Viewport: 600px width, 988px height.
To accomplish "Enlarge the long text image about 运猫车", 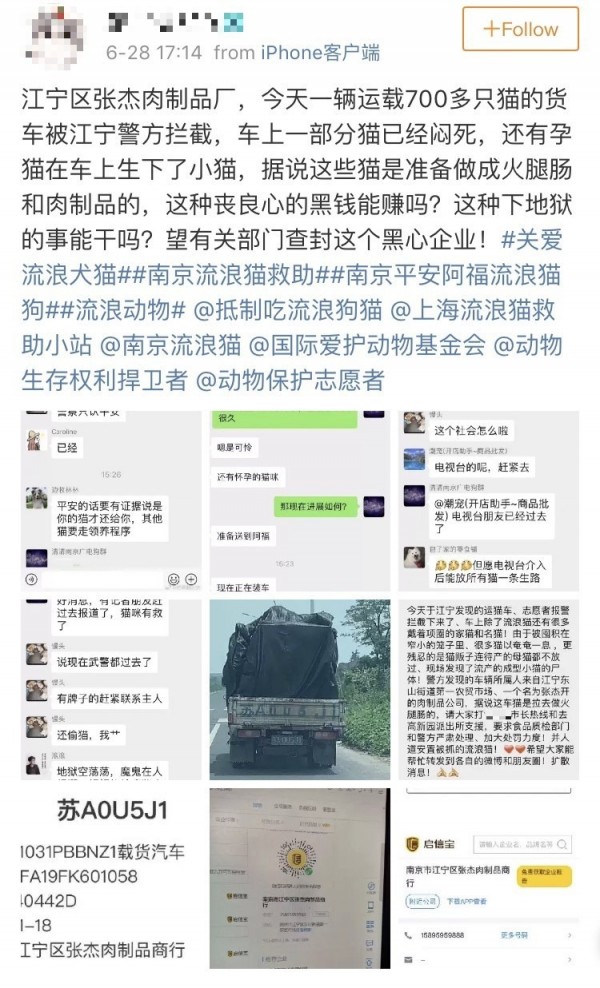I will coord(488,689).
